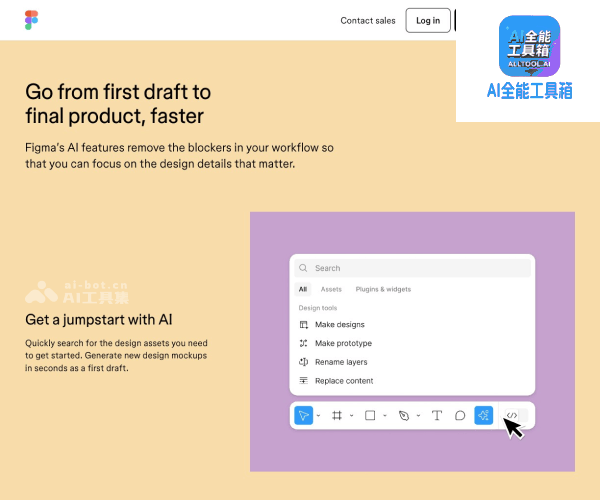
Task: Choose Replace content
Action: (344, 381)
